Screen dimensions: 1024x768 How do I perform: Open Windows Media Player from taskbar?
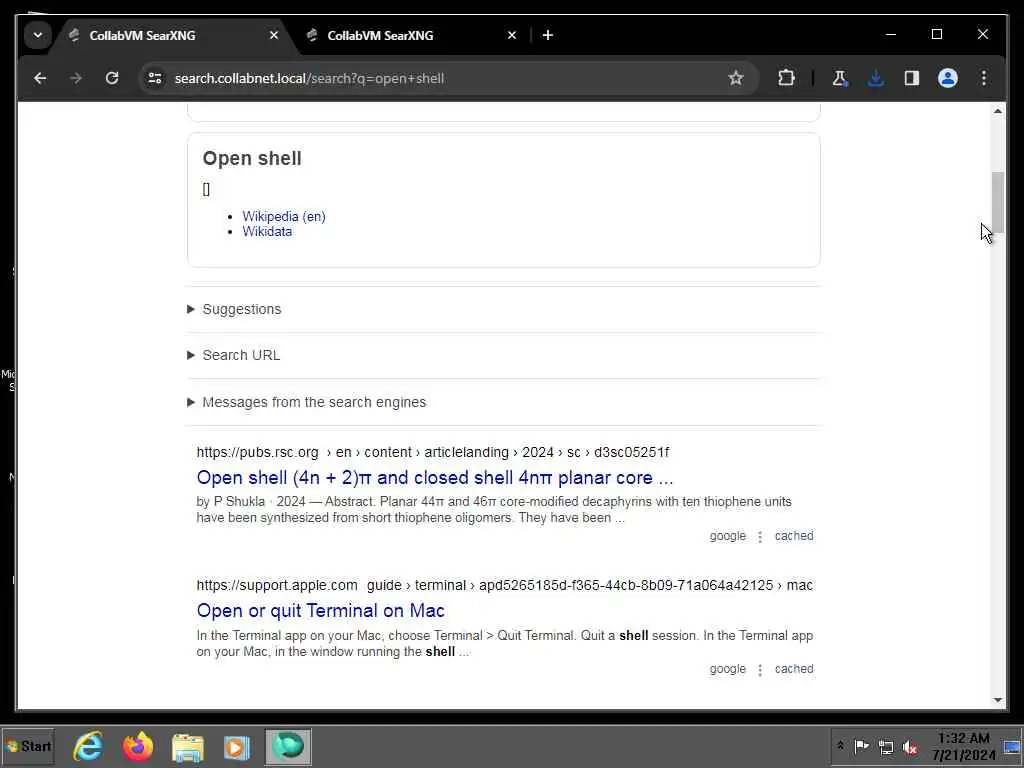[x=237, y=747]
